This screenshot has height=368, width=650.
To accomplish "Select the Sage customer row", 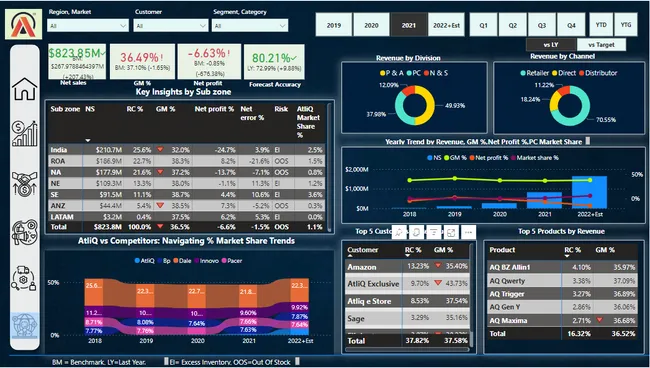I will [407, 318].
